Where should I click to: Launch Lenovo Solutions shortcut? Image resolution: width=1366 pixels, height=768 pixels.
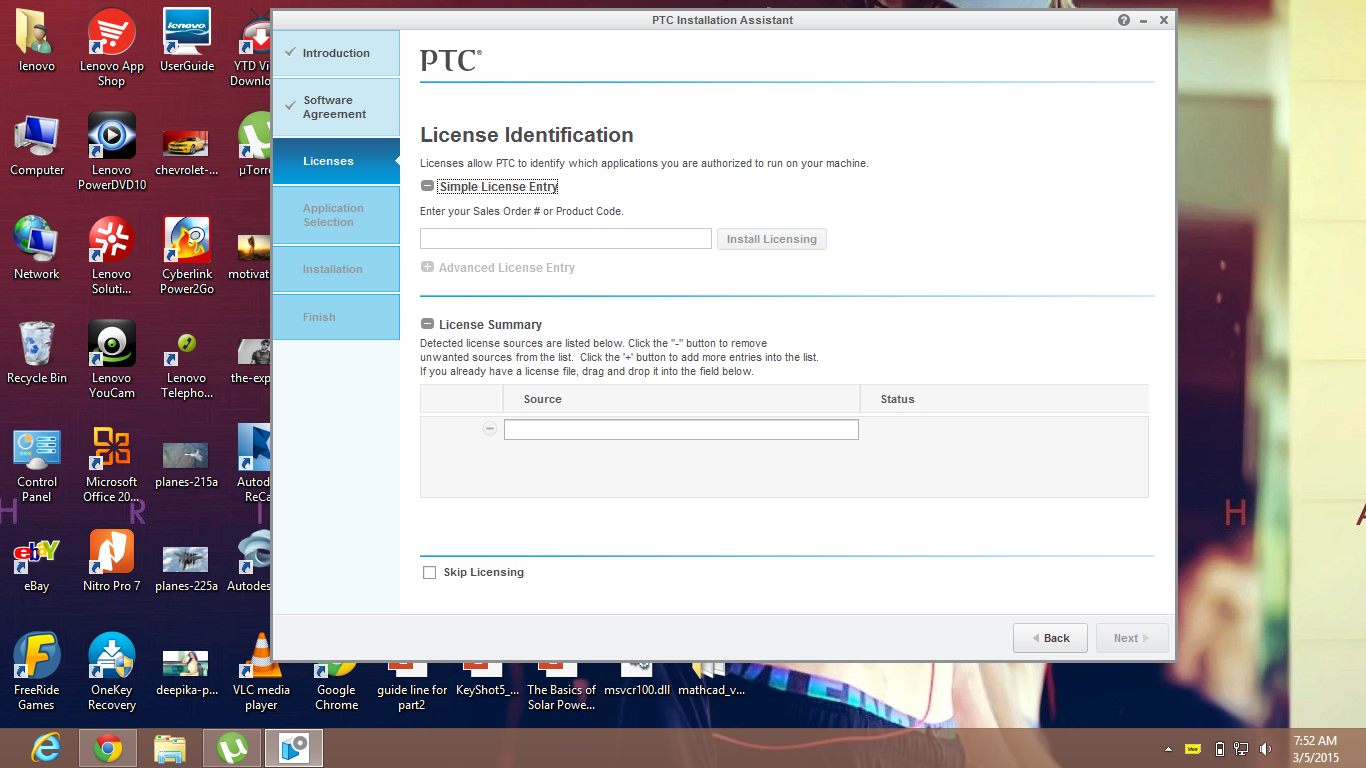(x=112, y=255)
